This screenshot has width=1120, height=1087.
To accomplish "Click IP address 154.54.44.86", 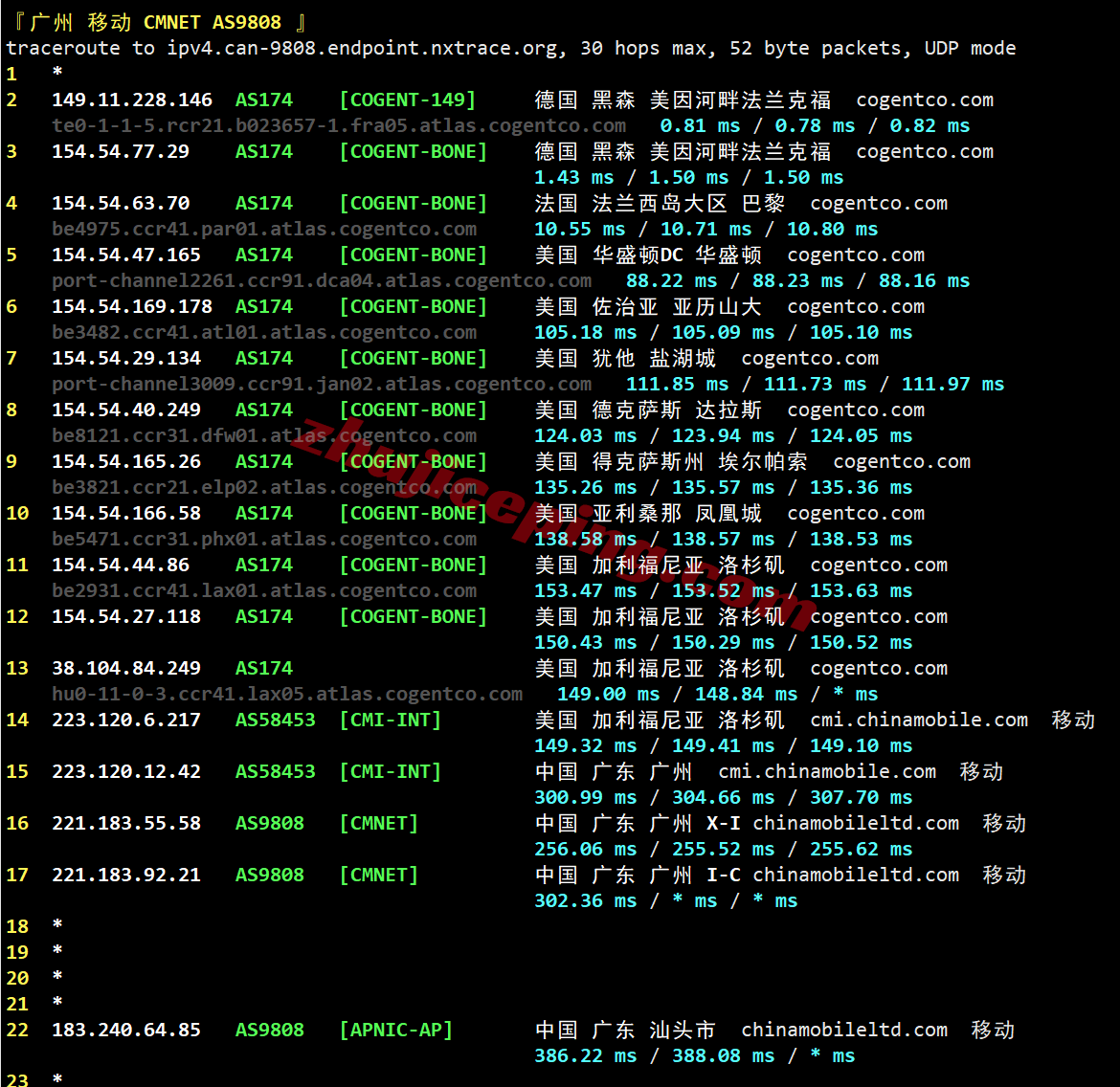I will point(121,565).
